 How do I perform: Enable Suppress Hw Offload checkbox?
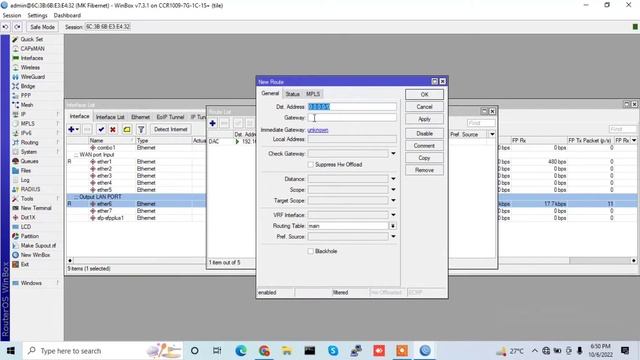(311, 164)
